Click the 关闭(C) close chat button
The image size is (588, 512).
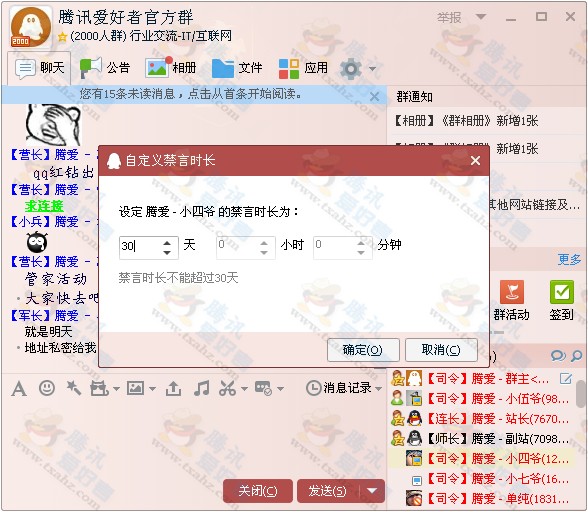258,491
